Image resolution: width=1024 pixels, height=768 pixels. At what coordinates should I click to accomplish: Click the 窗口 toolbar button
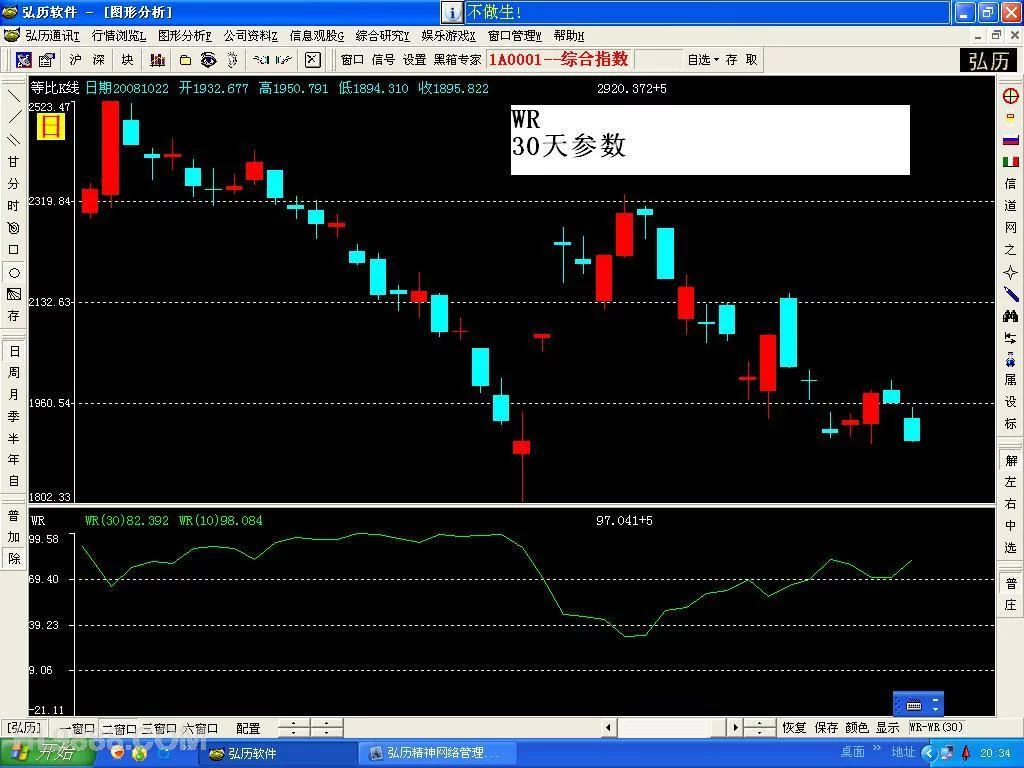pyautogui.click(x=352, y=60)
